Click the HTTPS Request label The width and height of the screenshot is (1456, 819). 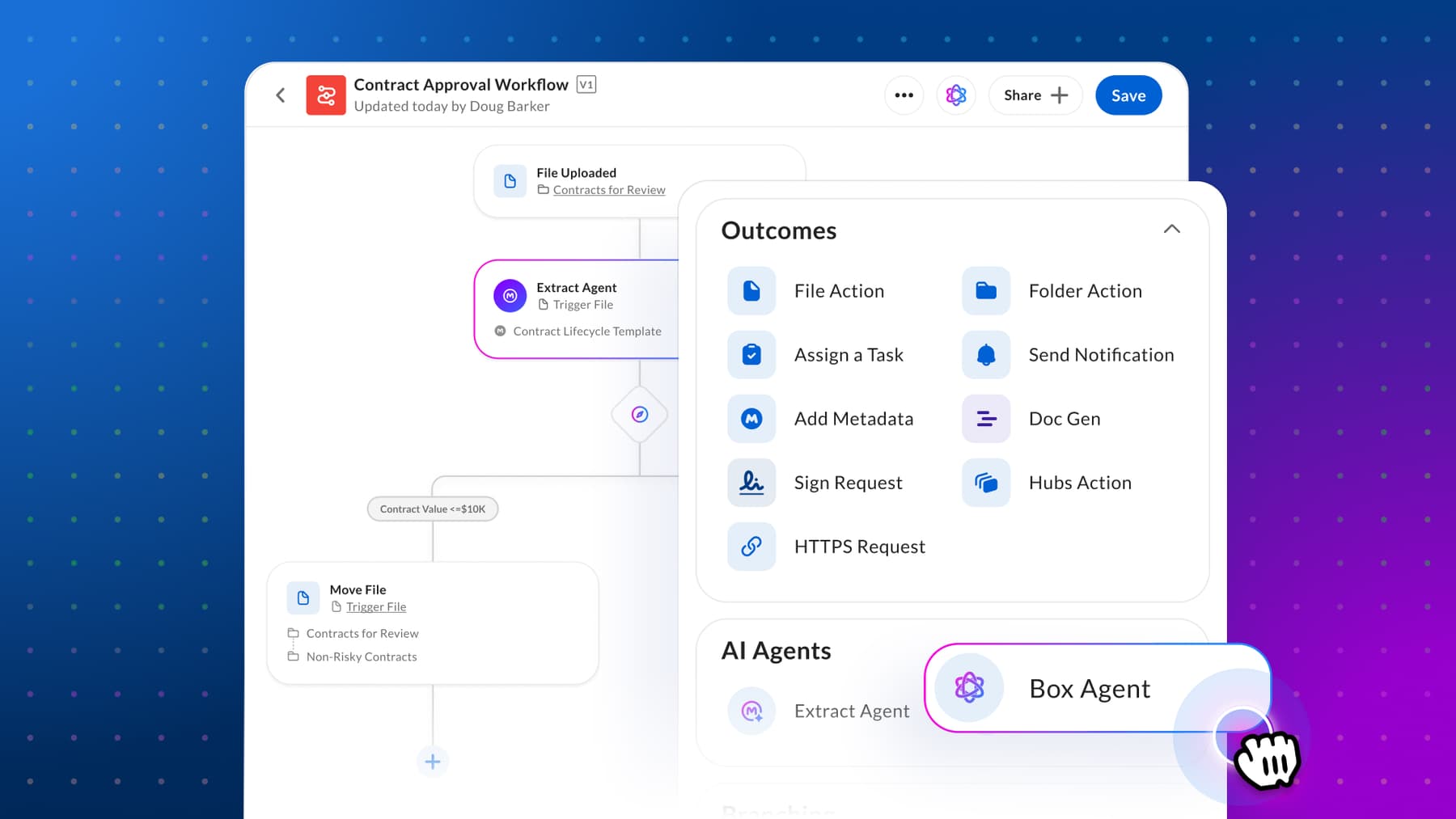tap(859, 547)
